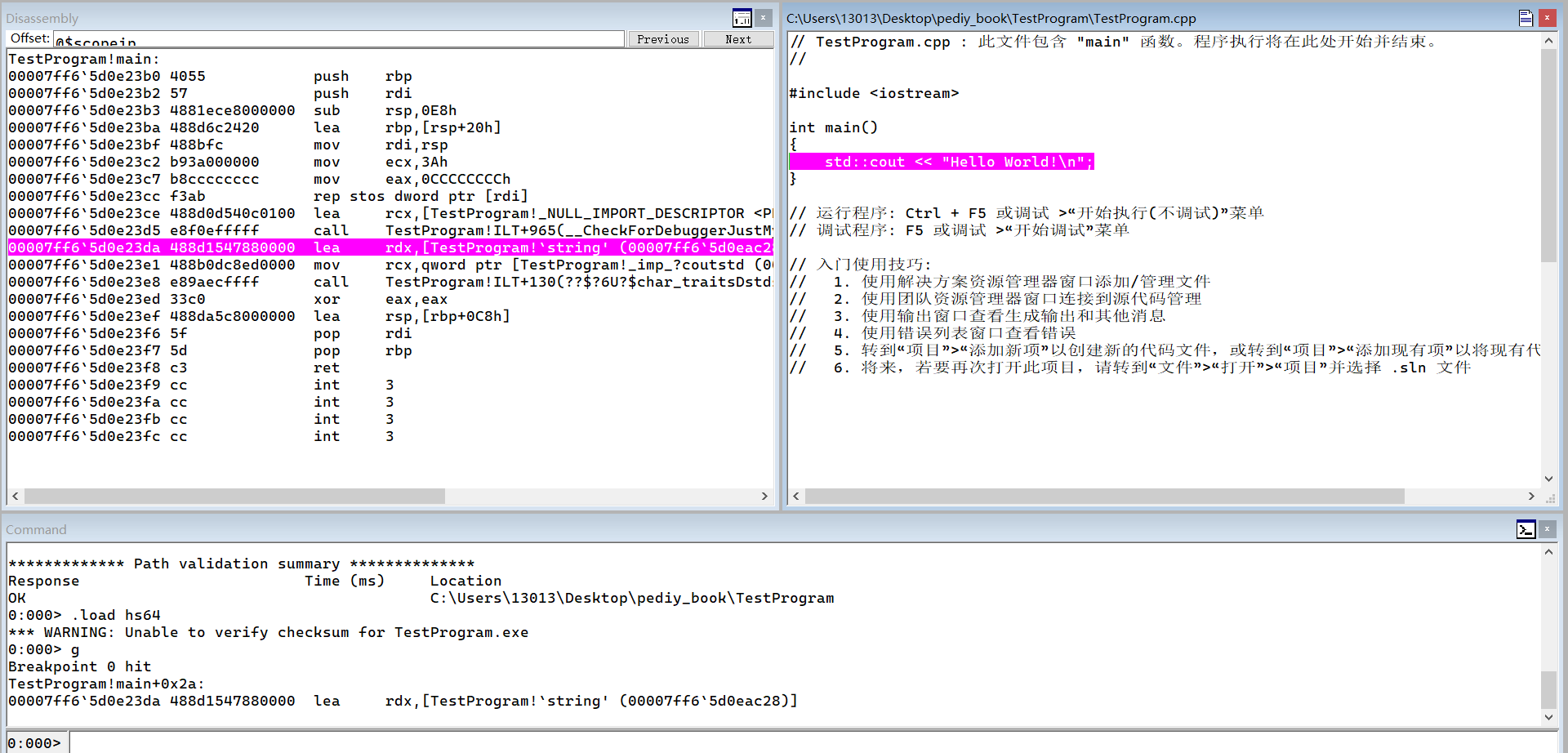1568x753 pixels.
Task: Click the highlighted std::cout Hello World line
Action: 942,162
